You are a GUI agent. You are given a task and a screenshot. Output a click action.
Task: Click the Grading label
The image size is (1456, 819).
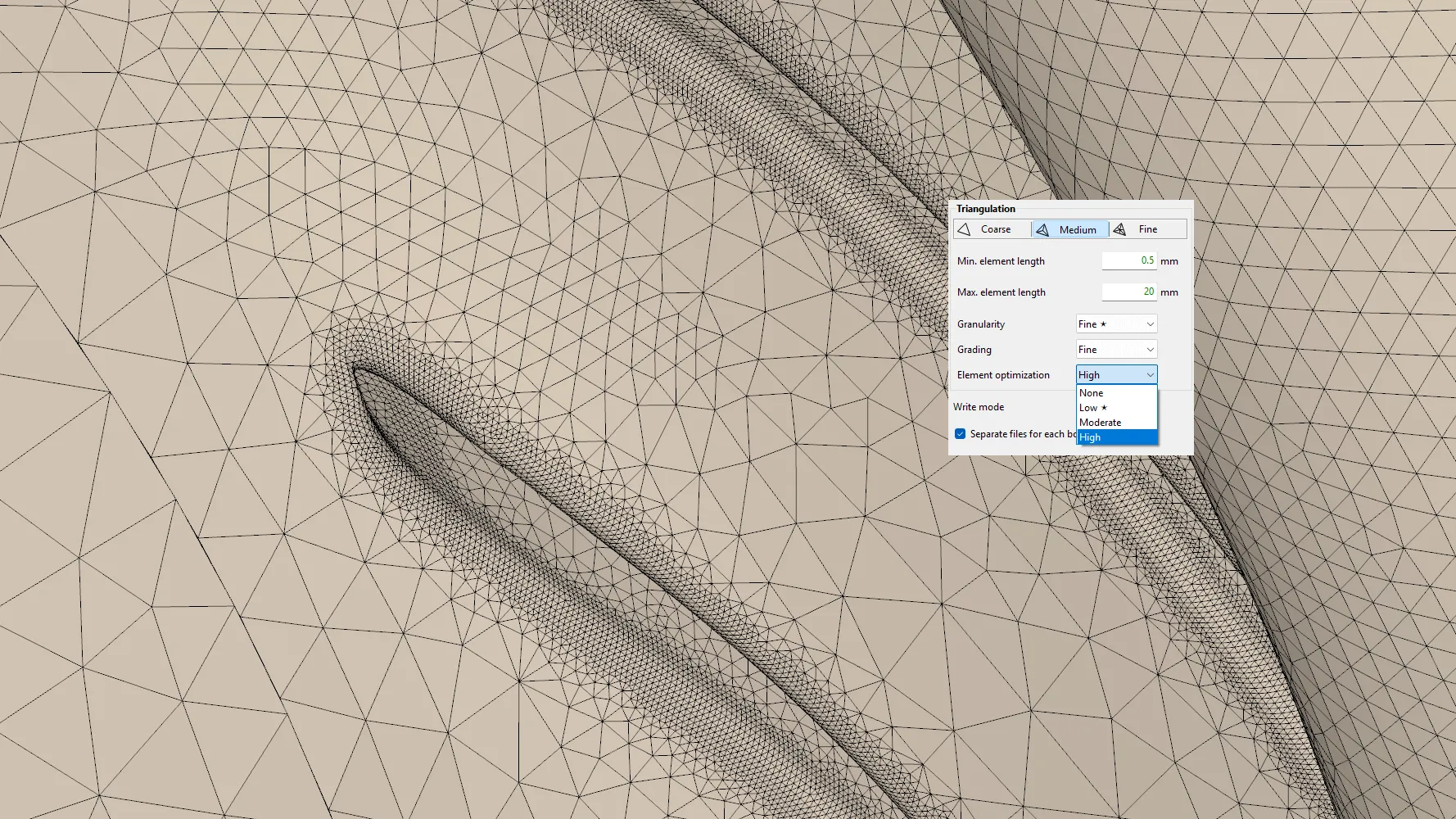coord(974,350)
